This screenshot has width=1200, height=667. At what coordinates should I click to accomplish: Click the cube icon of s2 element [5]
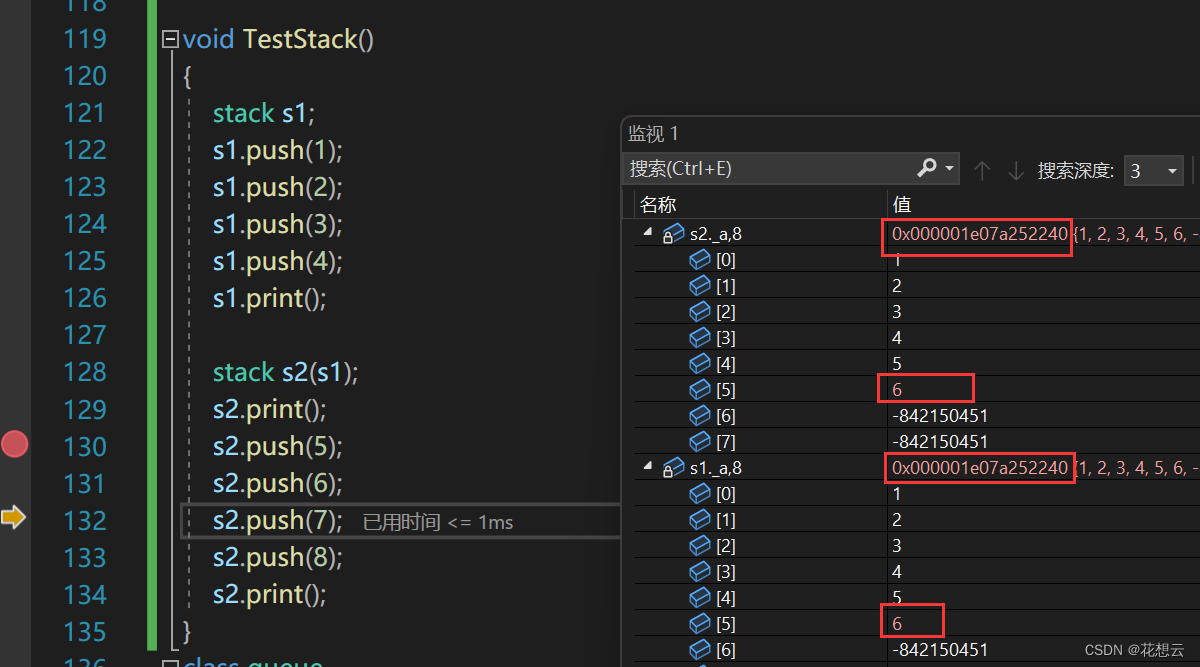click(700, 389)
